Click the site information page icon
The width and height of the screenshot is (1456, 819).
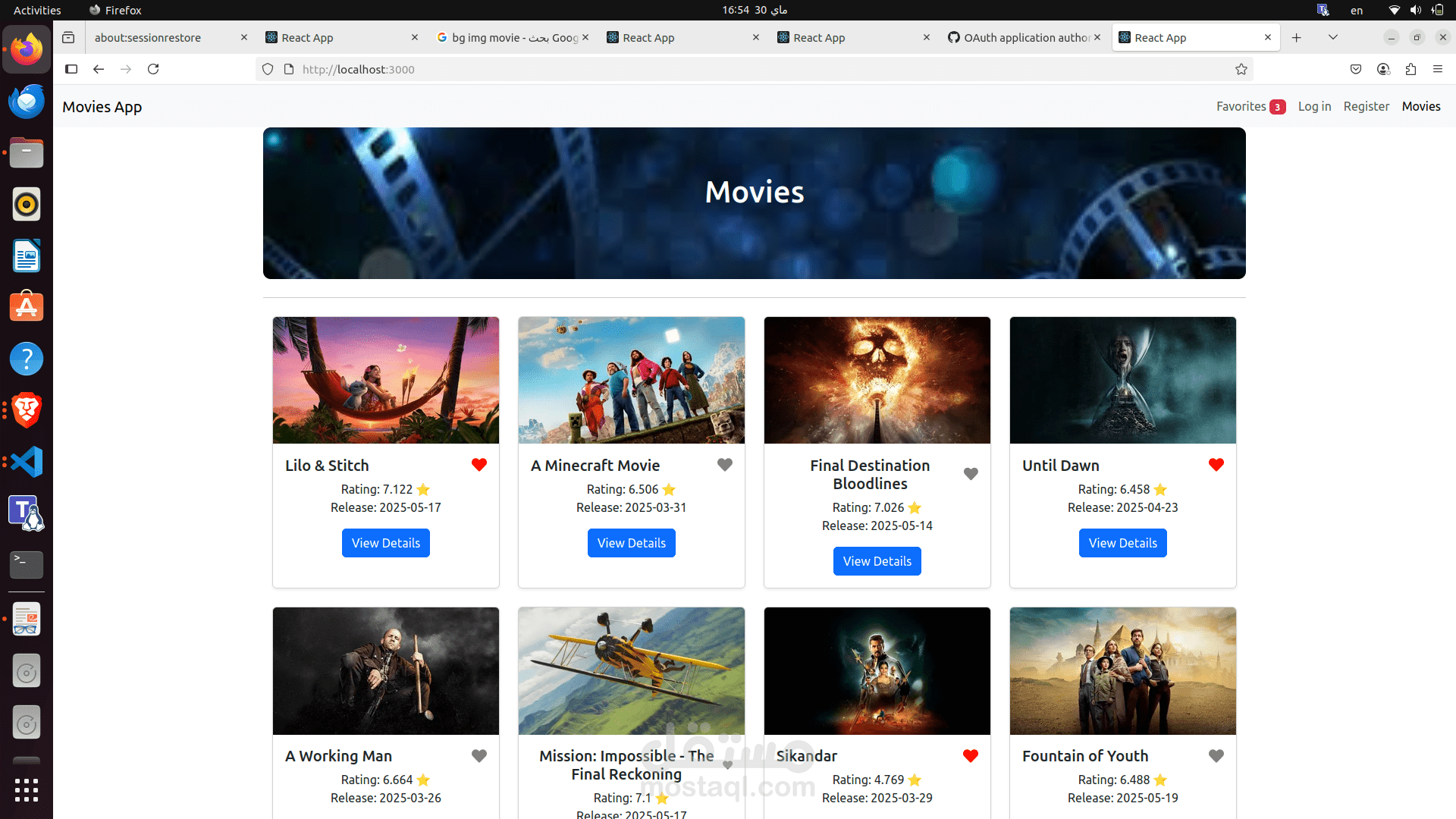coord(289,69)
